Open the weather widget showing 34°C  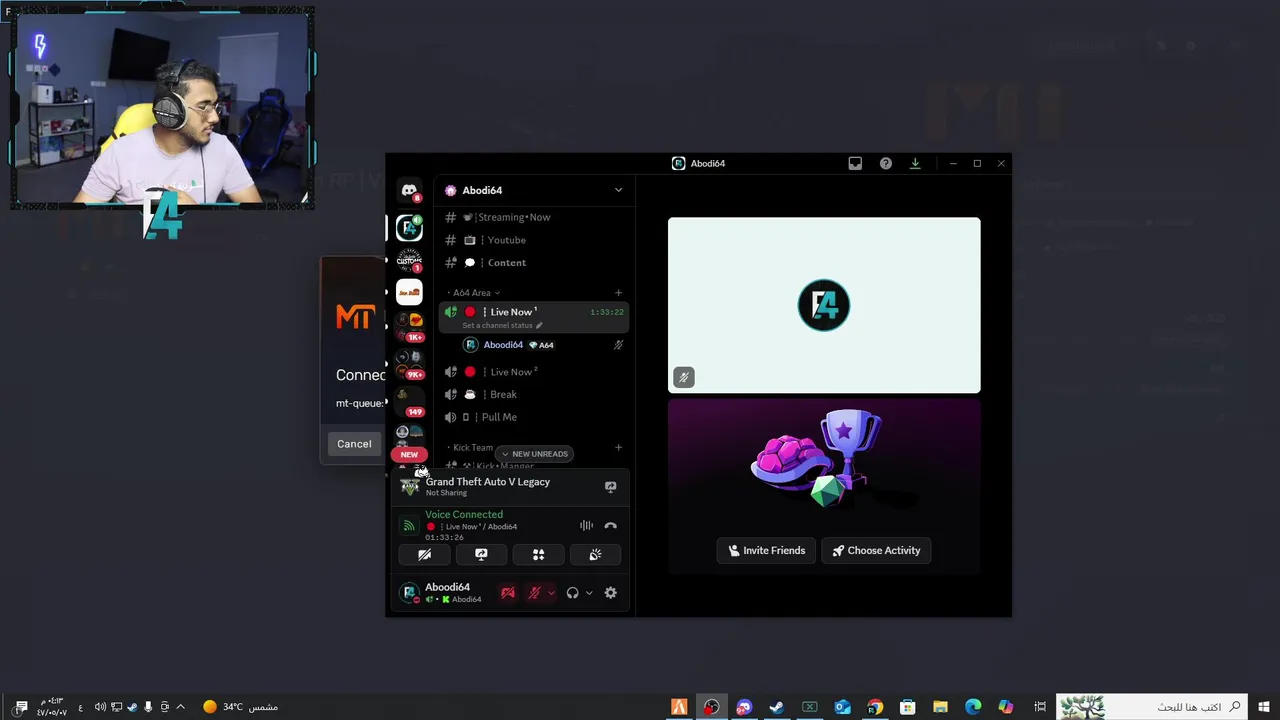240,707
